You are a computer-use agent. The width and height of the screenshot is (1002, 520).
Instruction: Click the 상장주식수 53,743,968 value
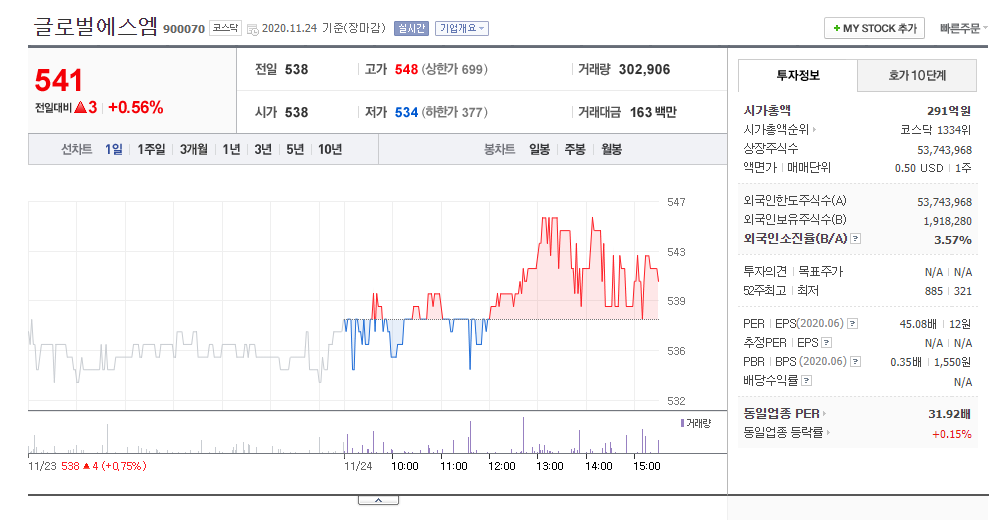pyautogui.click(x=944, y=149)
